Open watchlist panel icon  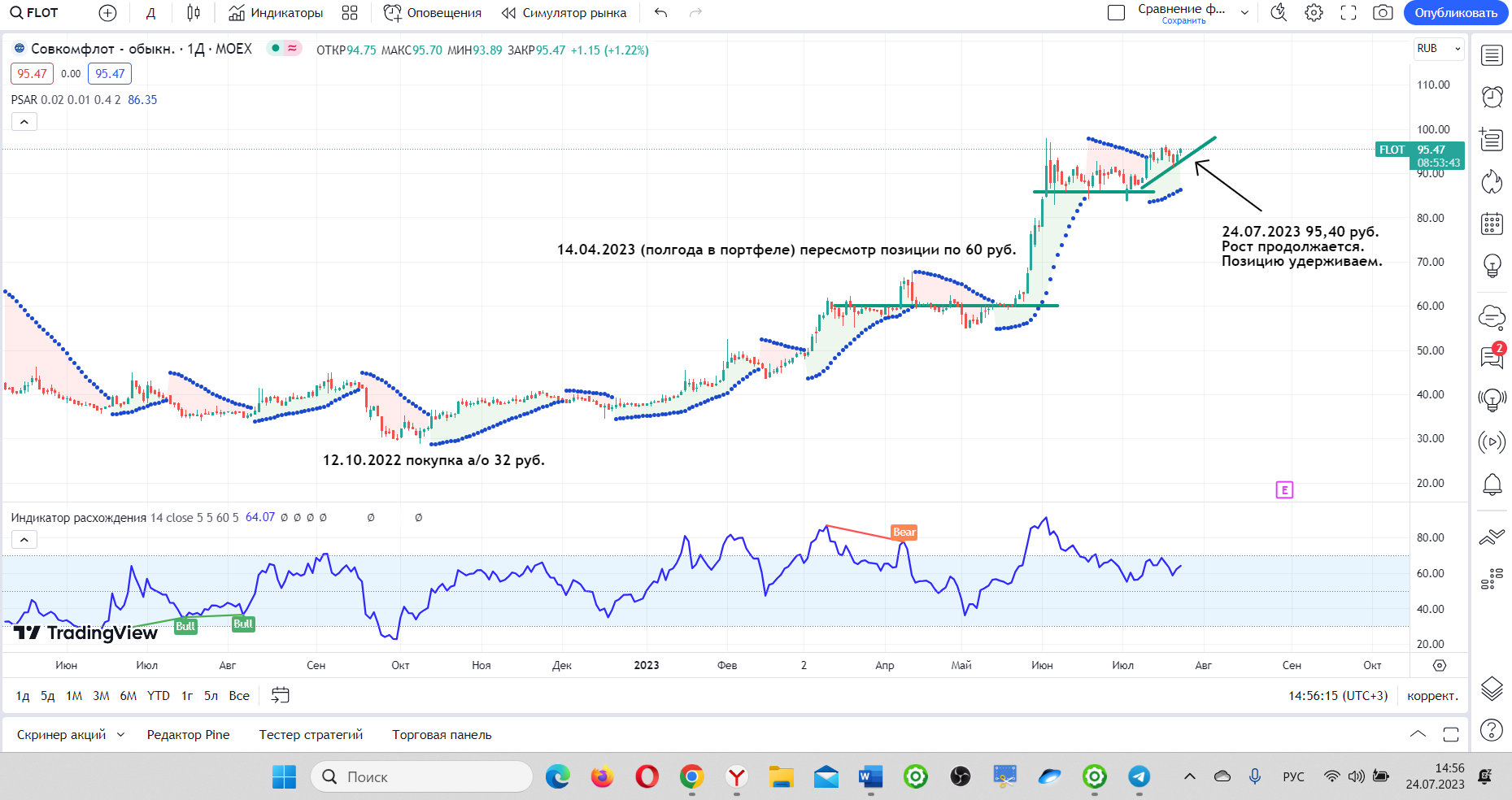1492,55
